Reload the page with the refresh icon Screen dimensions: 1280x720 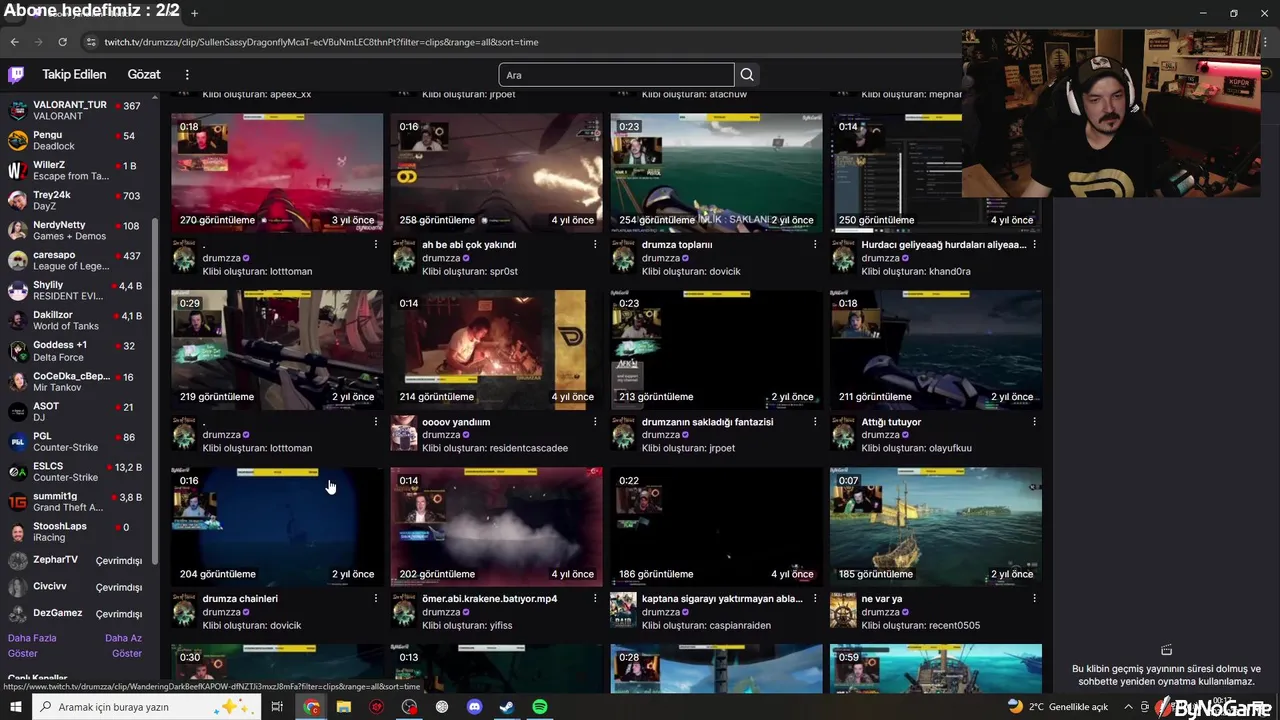[x=62, y=42]
